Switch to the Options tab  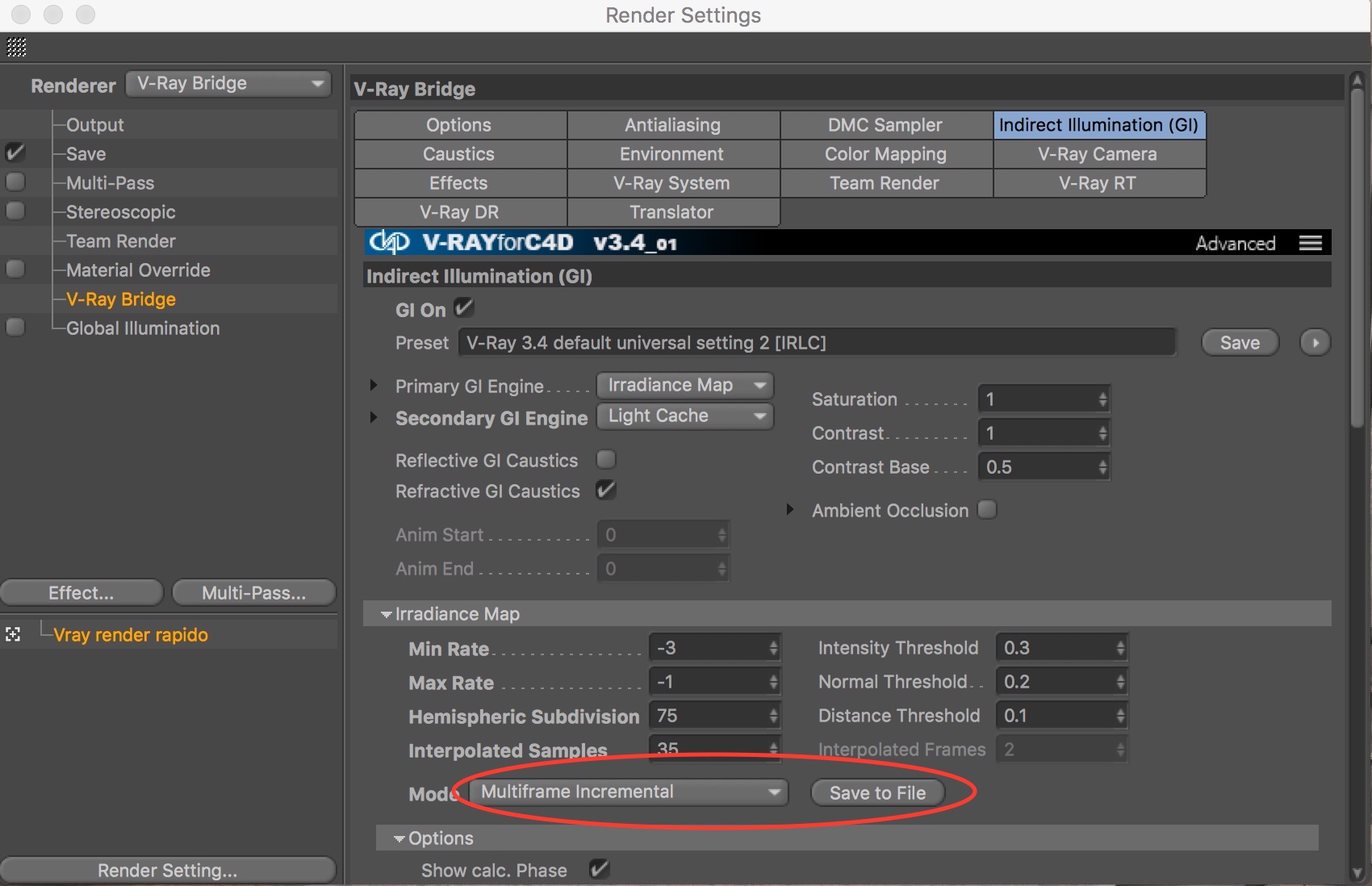(x=460, y=125)
